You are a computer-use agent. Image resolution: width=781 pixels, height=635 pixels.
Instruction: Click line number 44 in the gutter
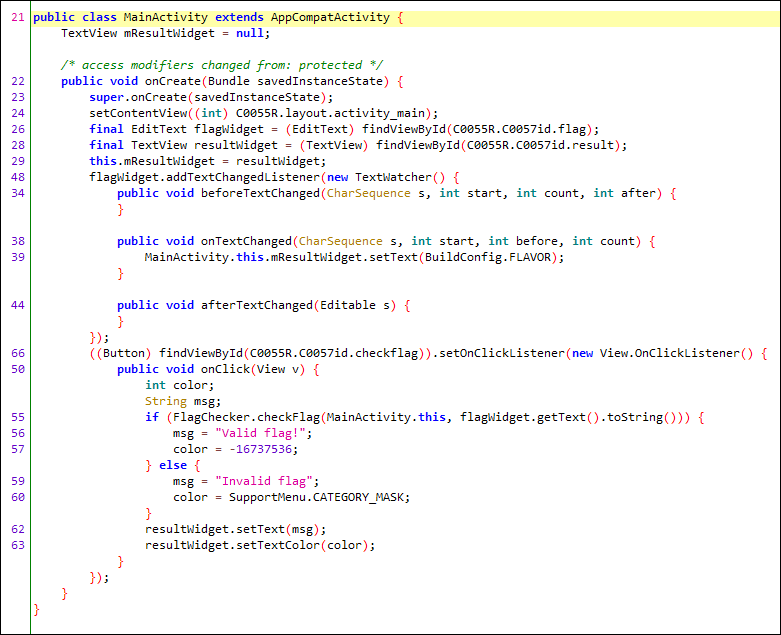point(18,305)
